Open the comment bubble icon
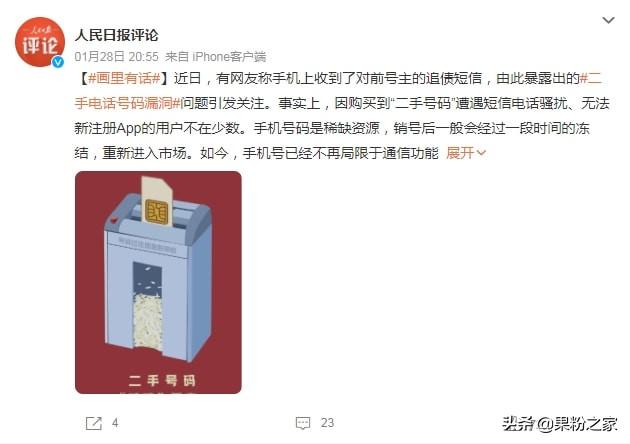This screenshot has width=630, height=444. pyautogui.click(x=303, y=423)
